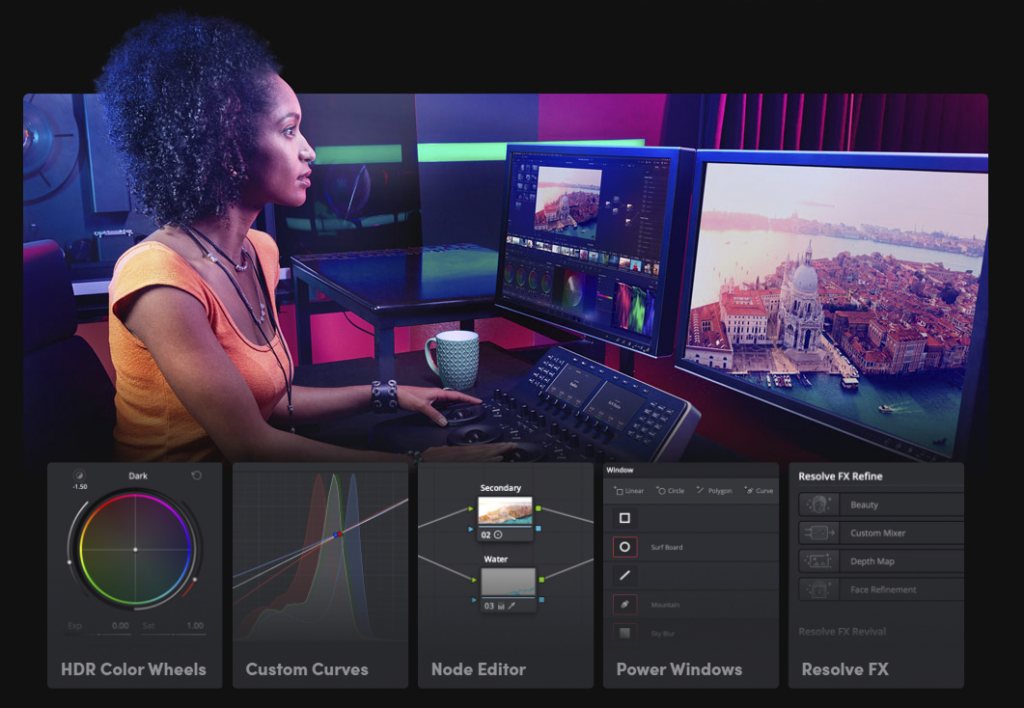Enable the line gradient window
This screenshot has width=1024, height=708.
click(625, 576)
